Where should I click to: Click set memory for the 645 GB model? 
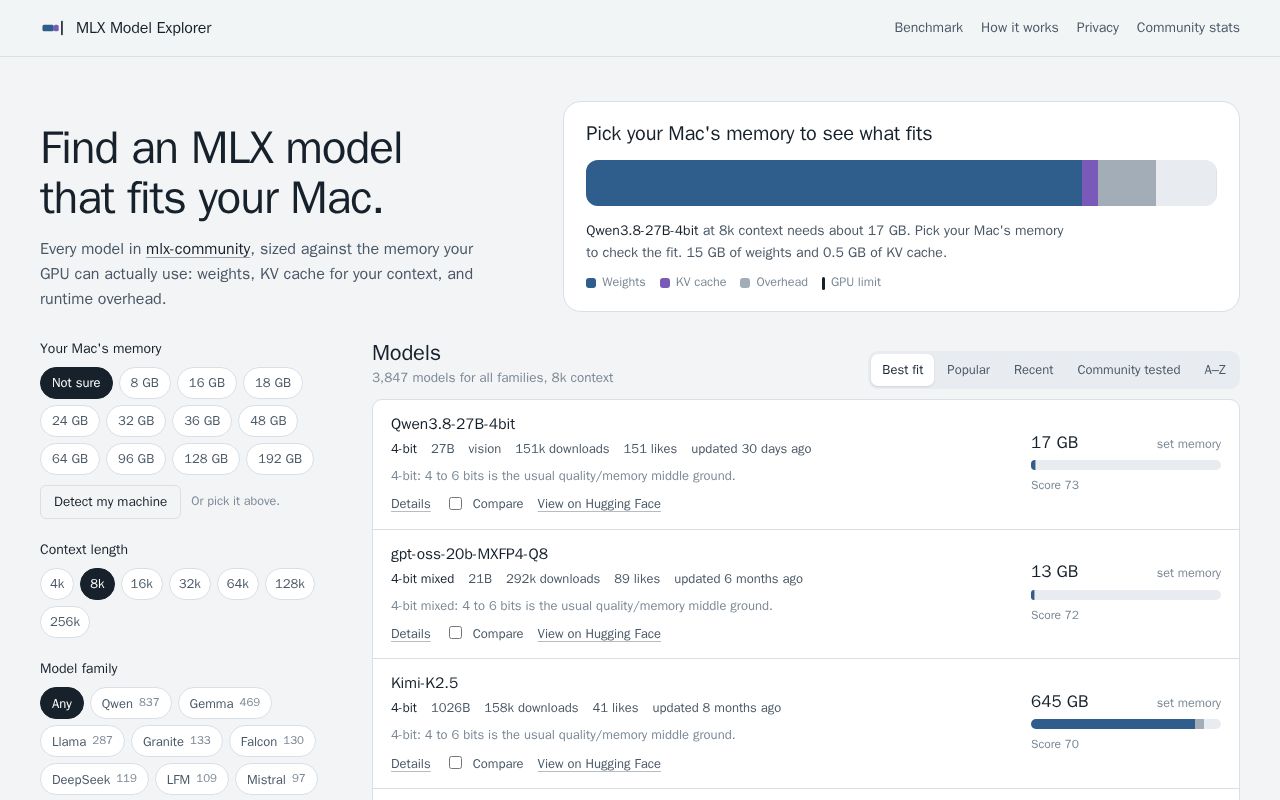(1189, 703)
